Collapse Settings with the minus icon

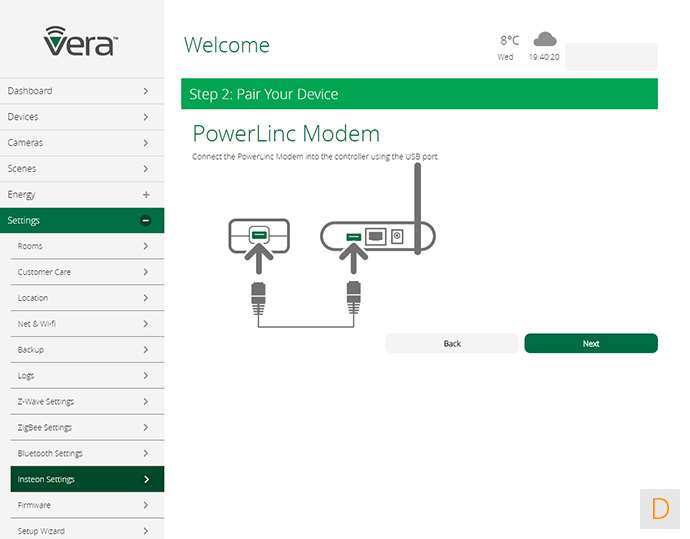(146, 220)
